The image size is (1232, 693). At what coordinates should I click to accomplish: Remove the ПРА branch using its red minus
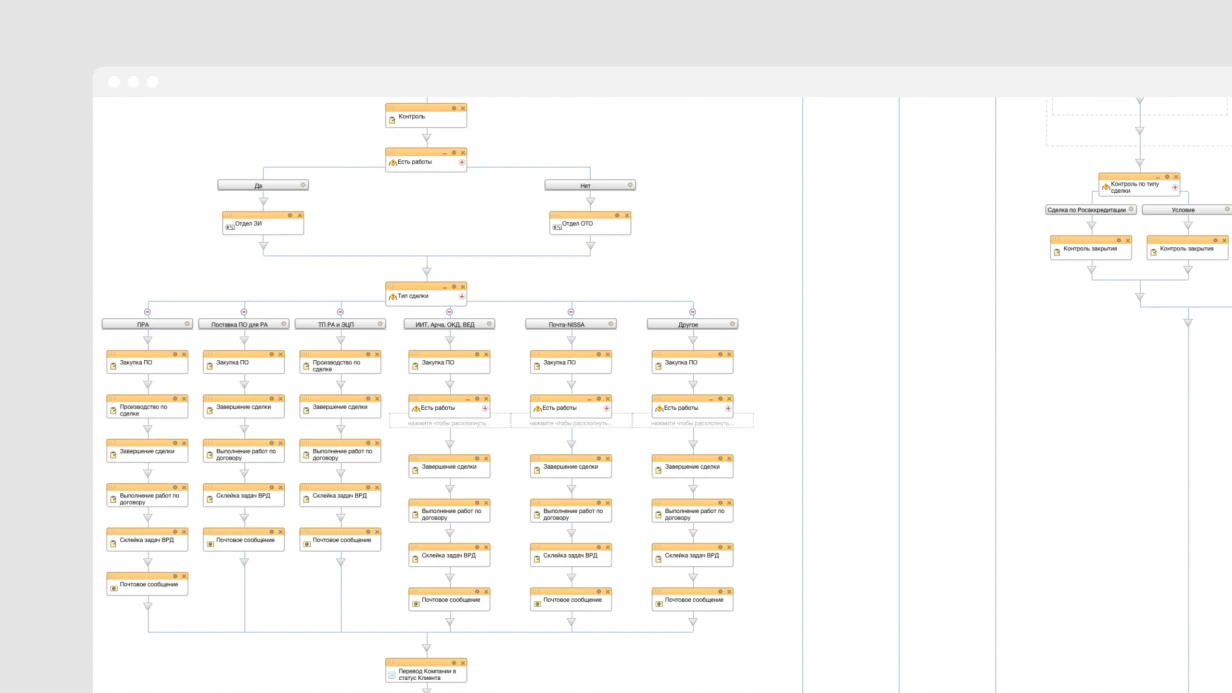[147, 312]
